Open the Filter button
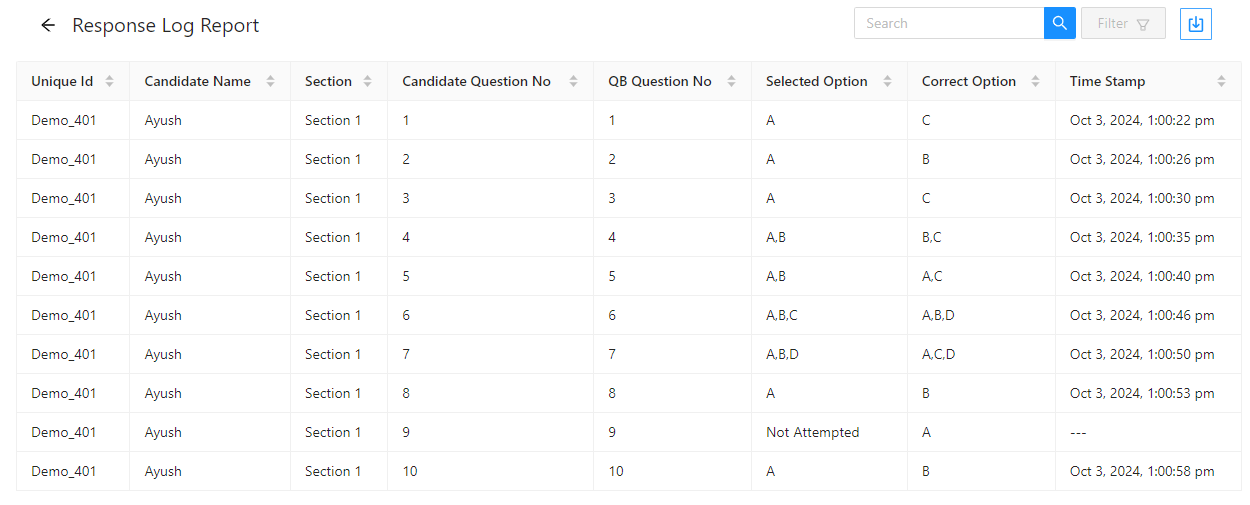Image resolution: width=1250 pixels, height=505 pixels. 1123,23
